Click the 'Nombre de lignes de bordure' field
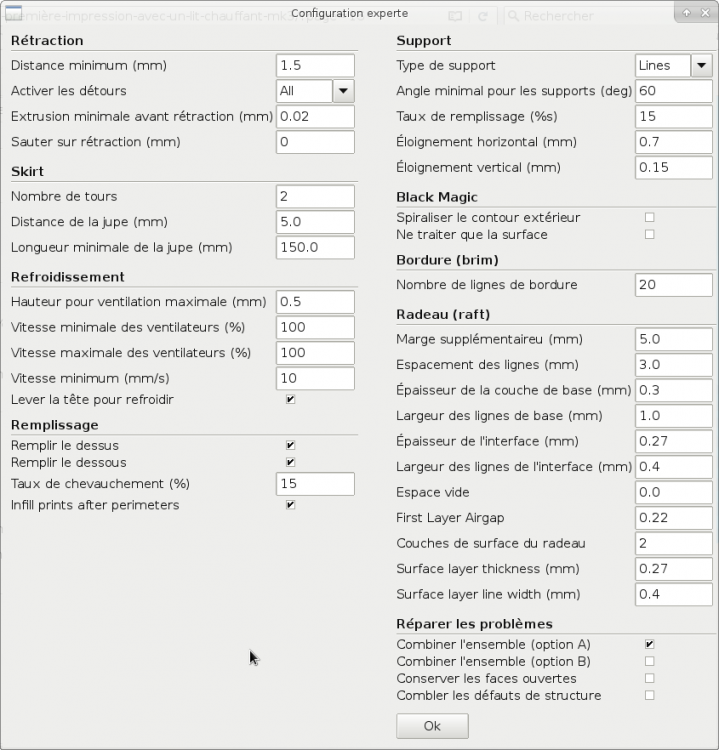719x750 pixels. pyautogui.click(x=674, y=285)
